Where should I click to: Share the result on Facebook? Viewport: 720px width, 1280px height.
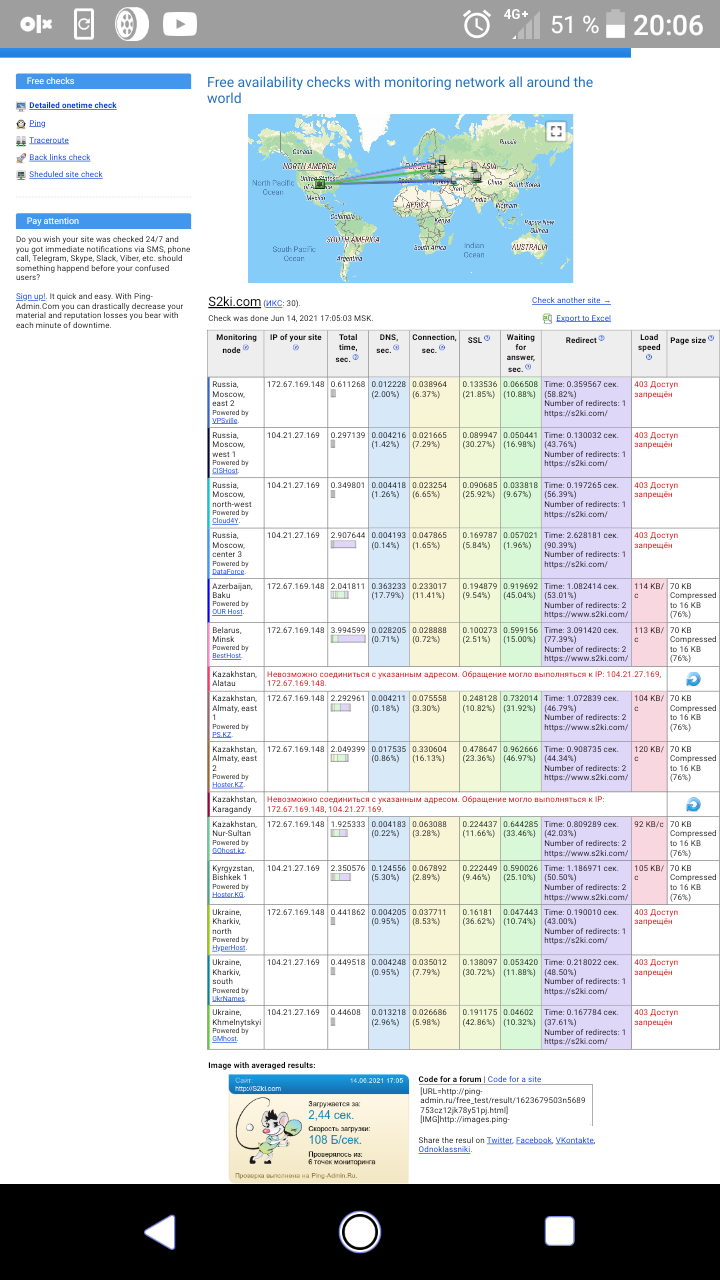[533, 1140]
